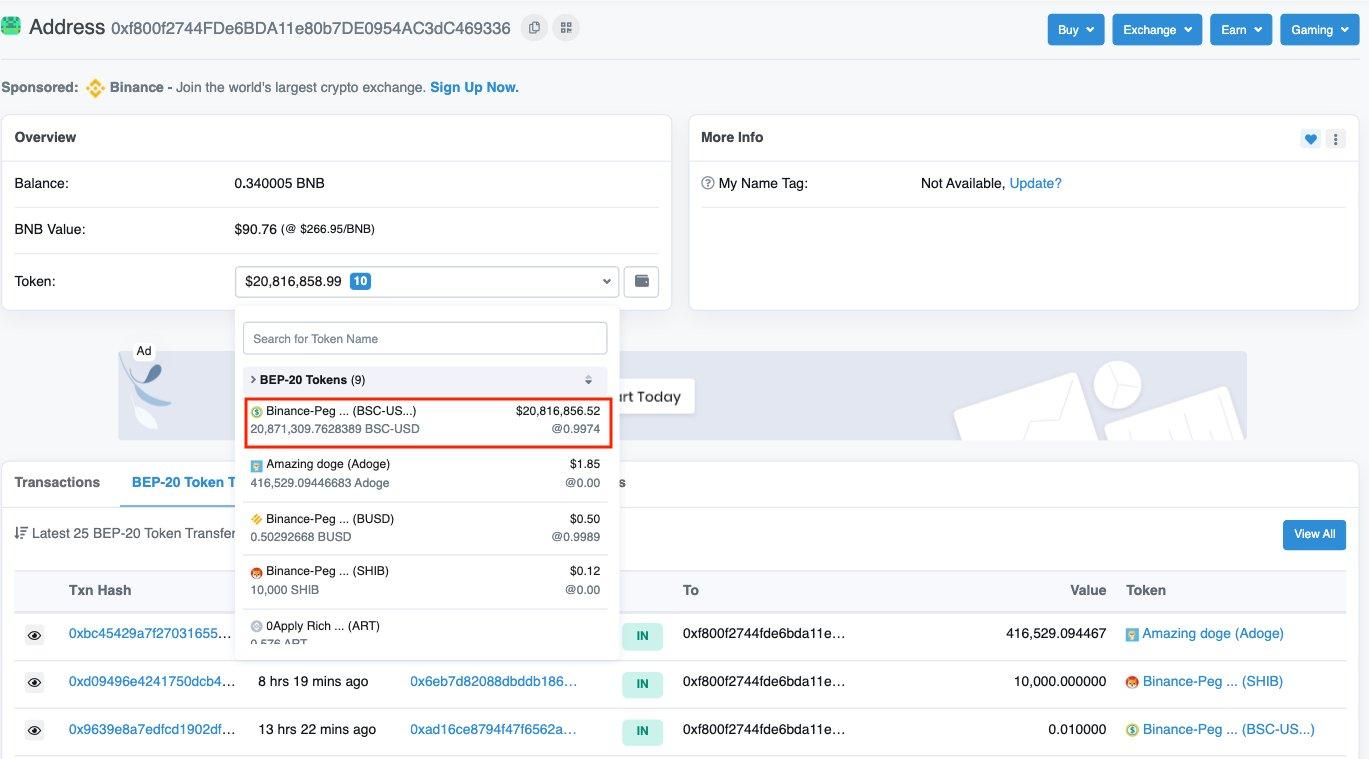Image resolution: width=1369 pixels, height=759 pixels.
Task: Click the Amazing doge token icon in table
Action: (1132, 634)
